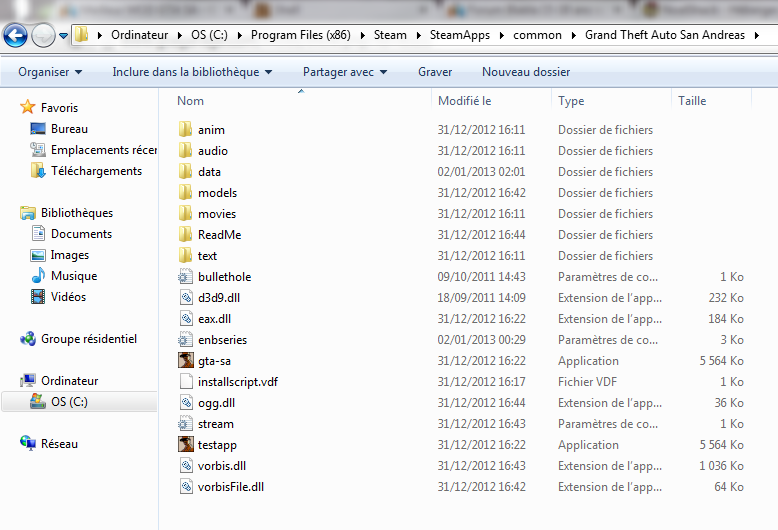The image size is (778, 530).
Task: Click the 5 564 Ko size of gta-sa
Action: pyautogui.click(x=721, y=361)
